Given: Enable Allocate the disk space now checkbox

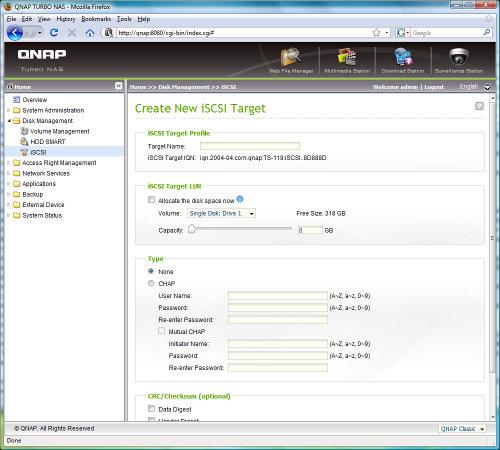Looking at the screenshot, I should (x=151, y=200).
